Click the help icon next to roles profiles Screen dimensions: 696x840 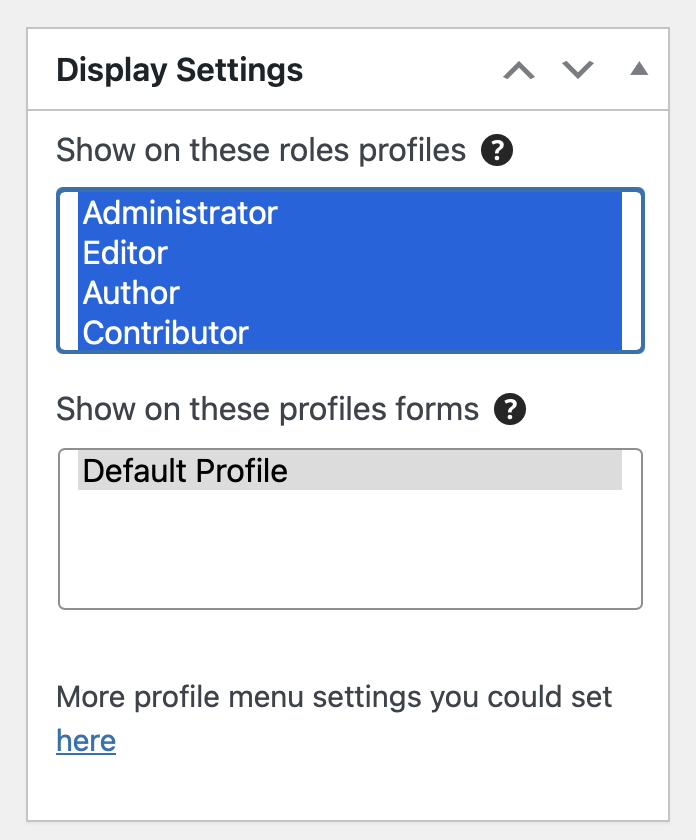pyautogui.click(x=495, y=149)
